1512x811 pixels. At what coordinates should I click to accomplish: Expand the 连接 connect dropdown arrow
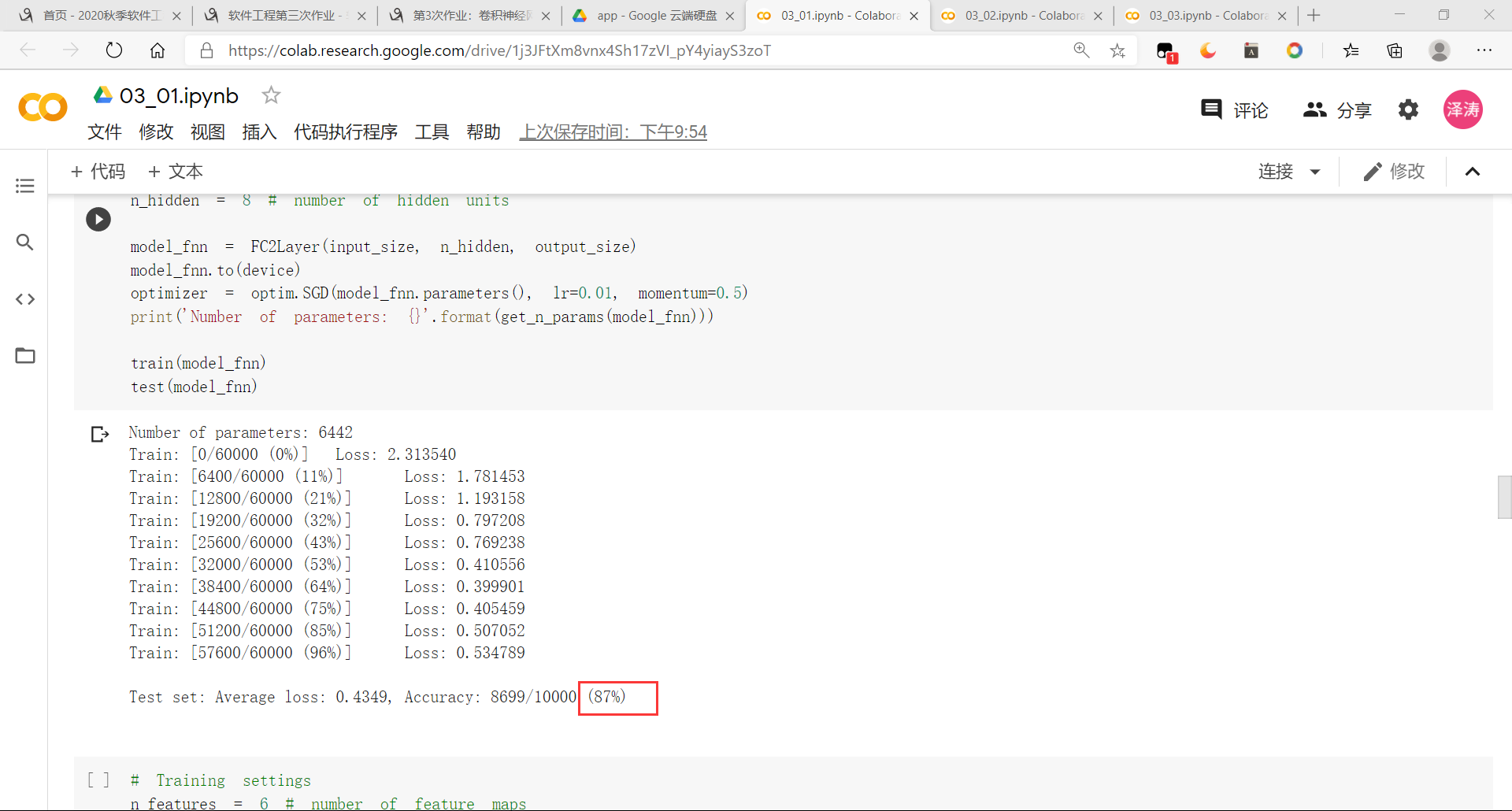pos(1314,172)
